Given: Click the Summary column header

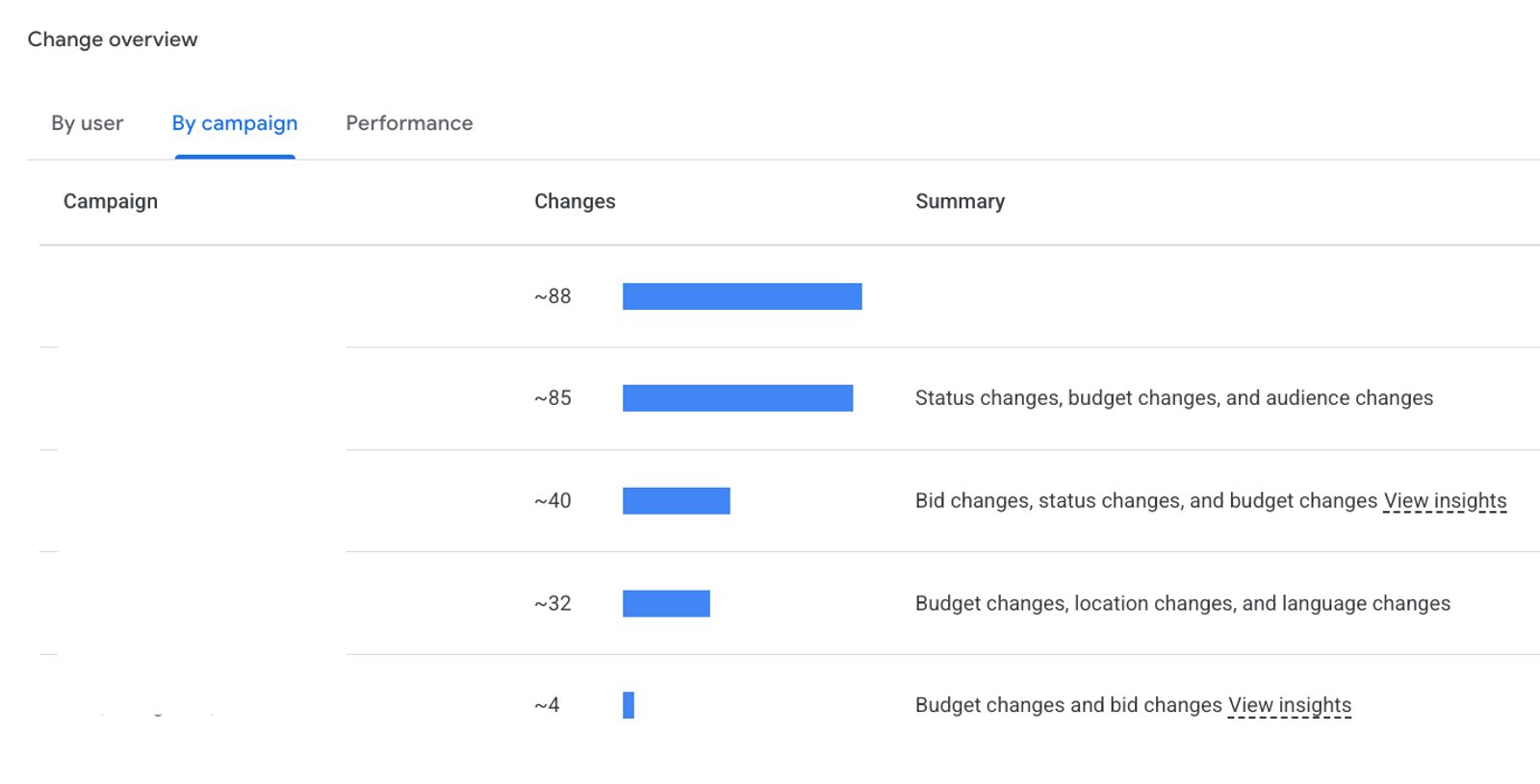Looking at the screenshot, I should pos(960,201).
